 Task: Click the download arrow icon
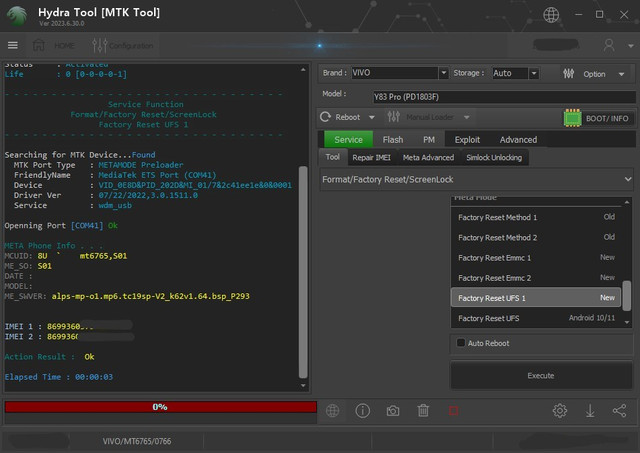point(590,411)
